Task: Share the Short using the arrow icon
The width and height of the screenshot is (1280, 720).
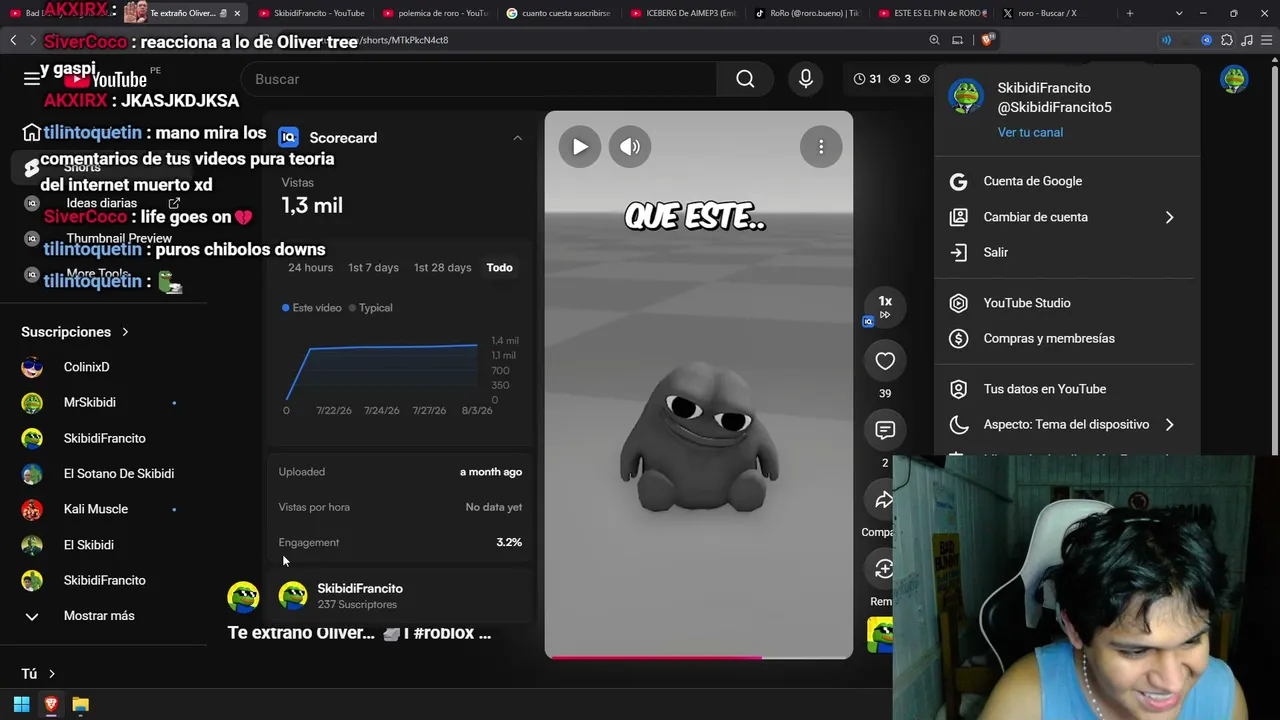Action: click(x=885, y=500)
